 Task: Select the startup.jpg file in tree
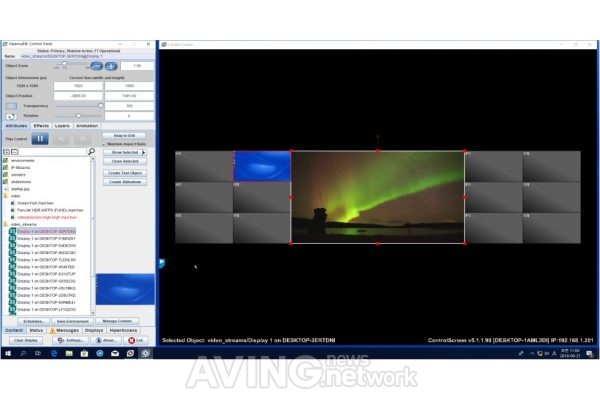(x=20, y=189)
